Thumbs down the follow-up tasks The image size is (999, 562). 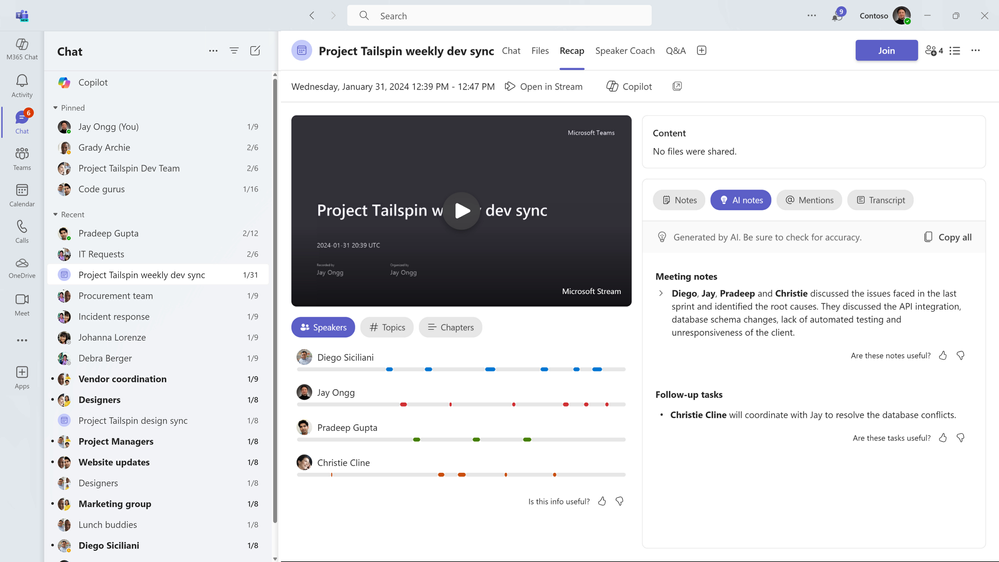(x=960, y=438)
